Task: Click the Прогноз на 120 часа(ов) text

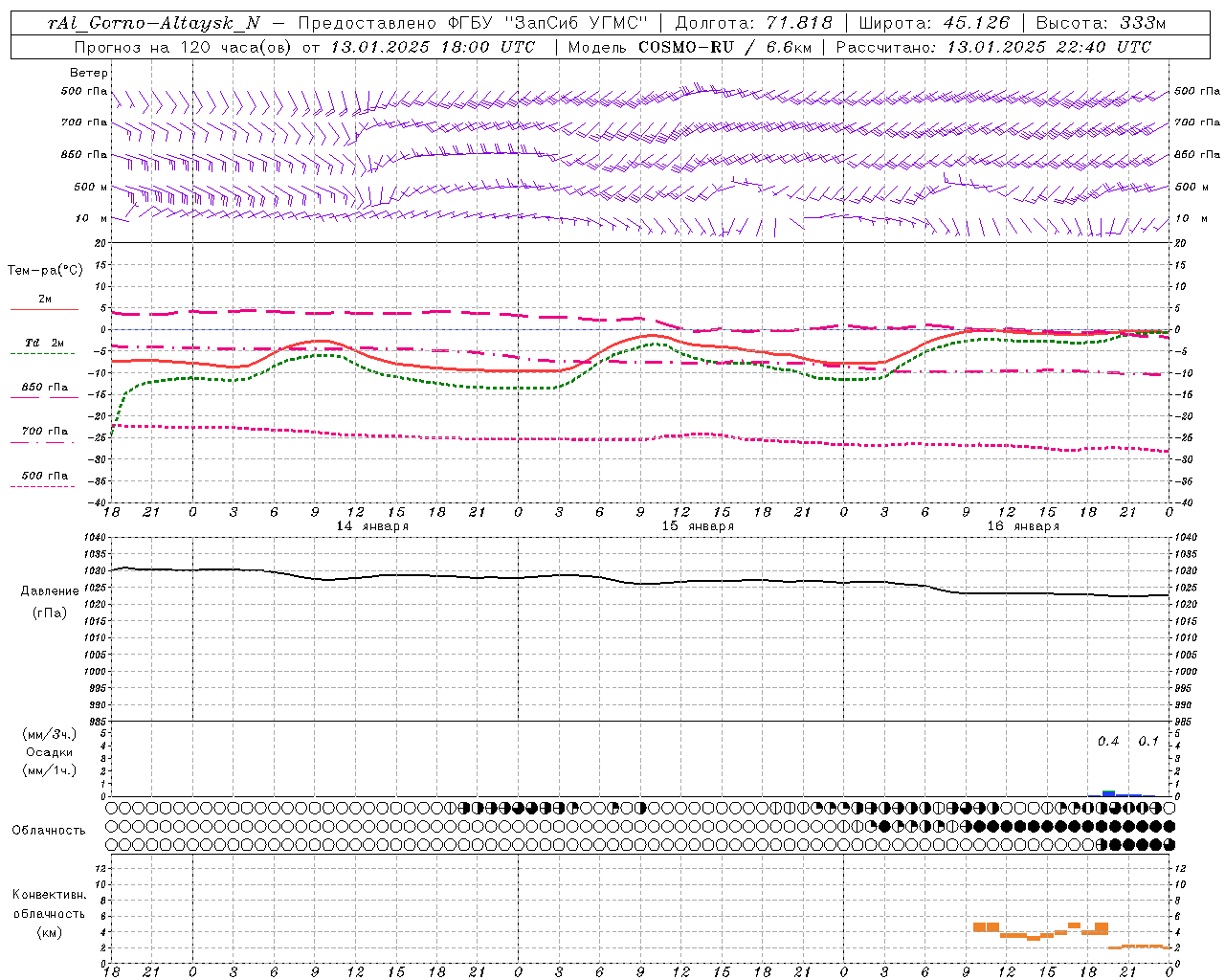Action: 184,46
